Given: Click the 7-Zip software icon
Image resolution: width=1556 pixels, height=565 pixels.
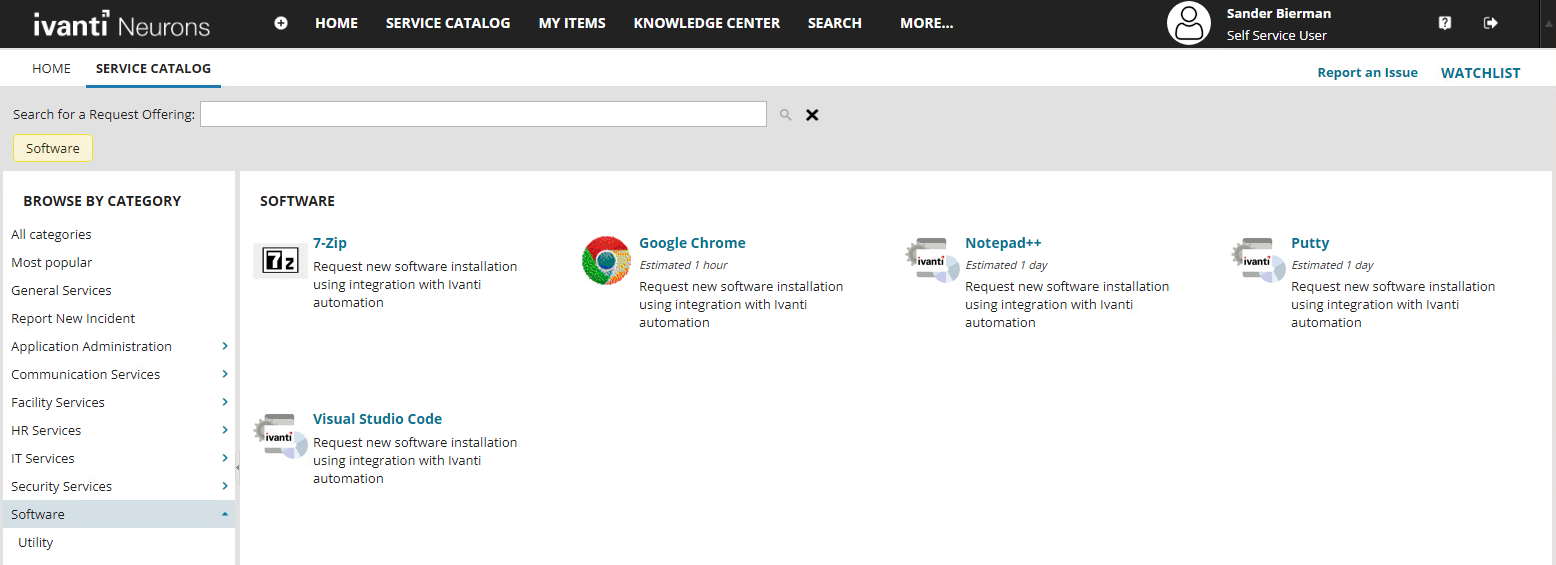Looking at the screenshot, I should (280, 262).
